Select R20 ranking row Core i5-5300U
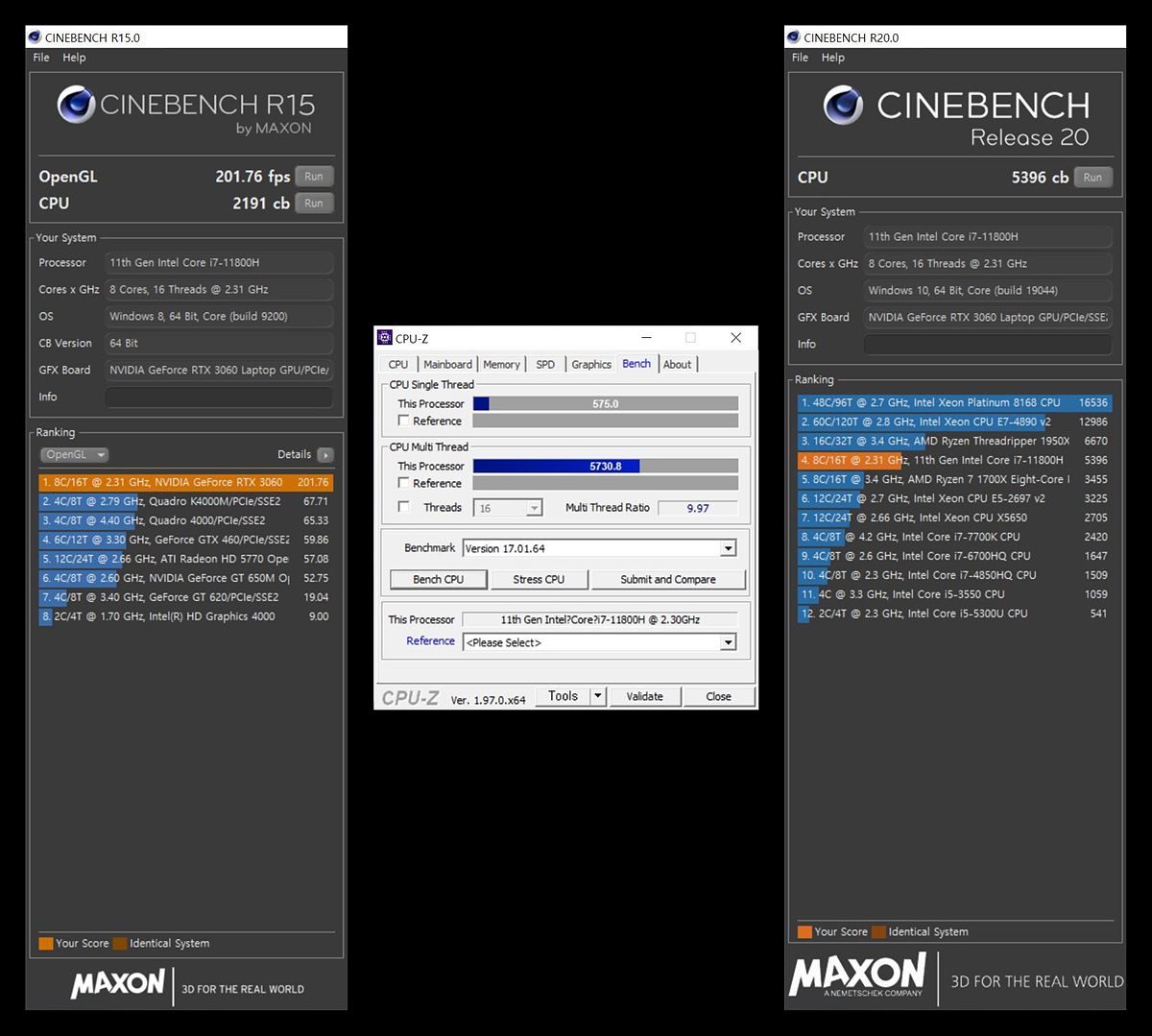 point(954,614)
